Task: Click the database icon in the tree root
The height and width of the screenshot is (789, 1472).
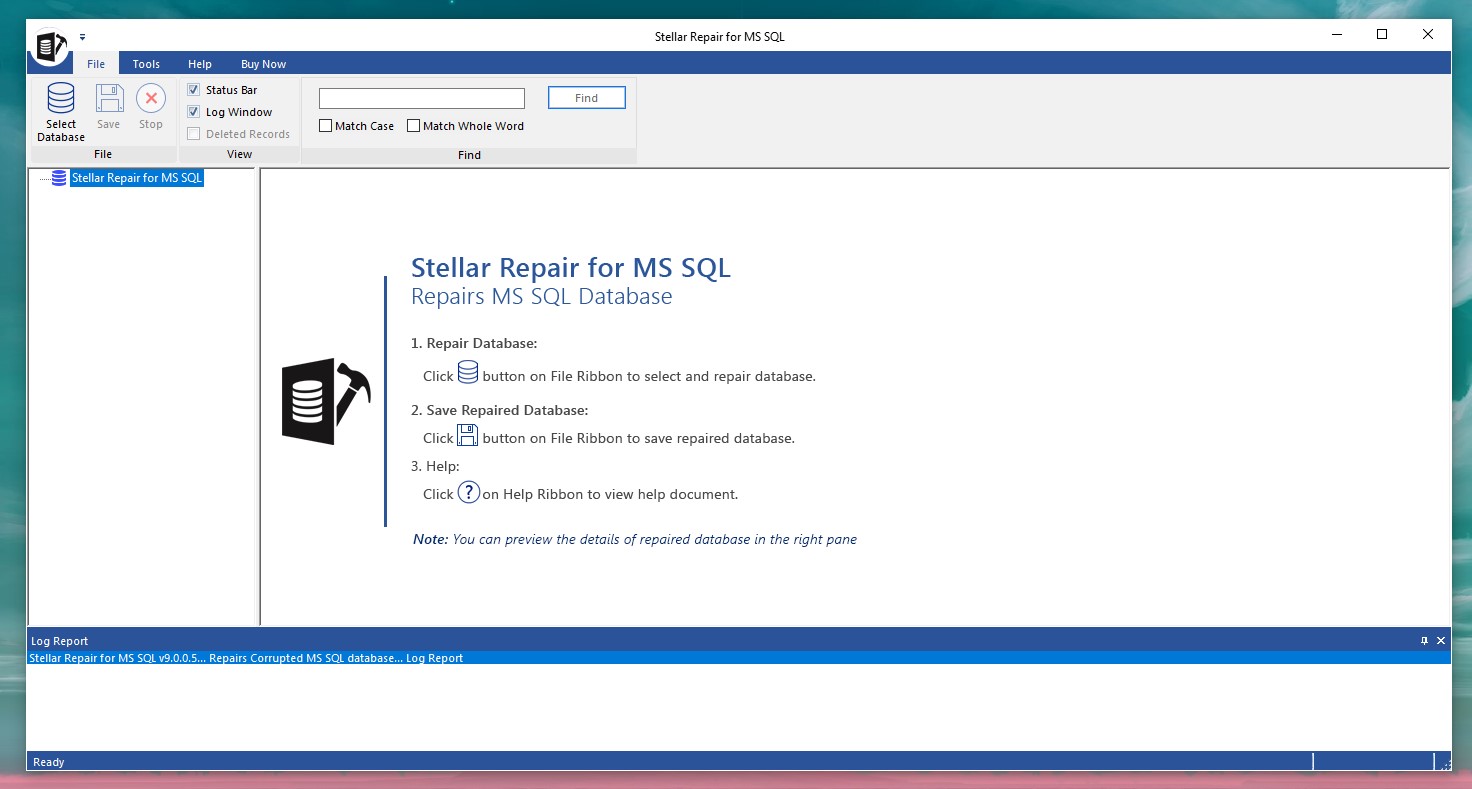Action: click(x=59, y=178)
